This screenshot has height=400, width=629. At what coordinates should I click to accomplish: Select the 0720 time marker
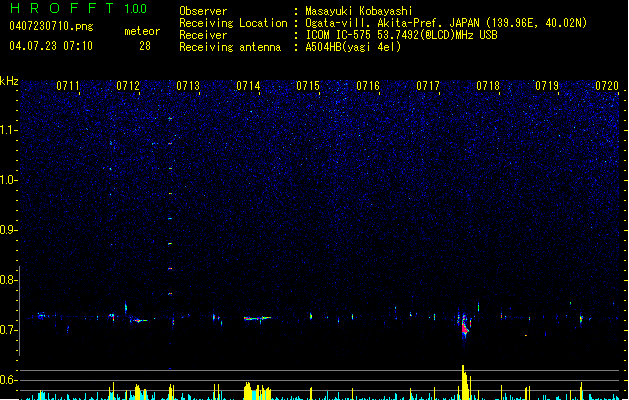coord(607,86)
